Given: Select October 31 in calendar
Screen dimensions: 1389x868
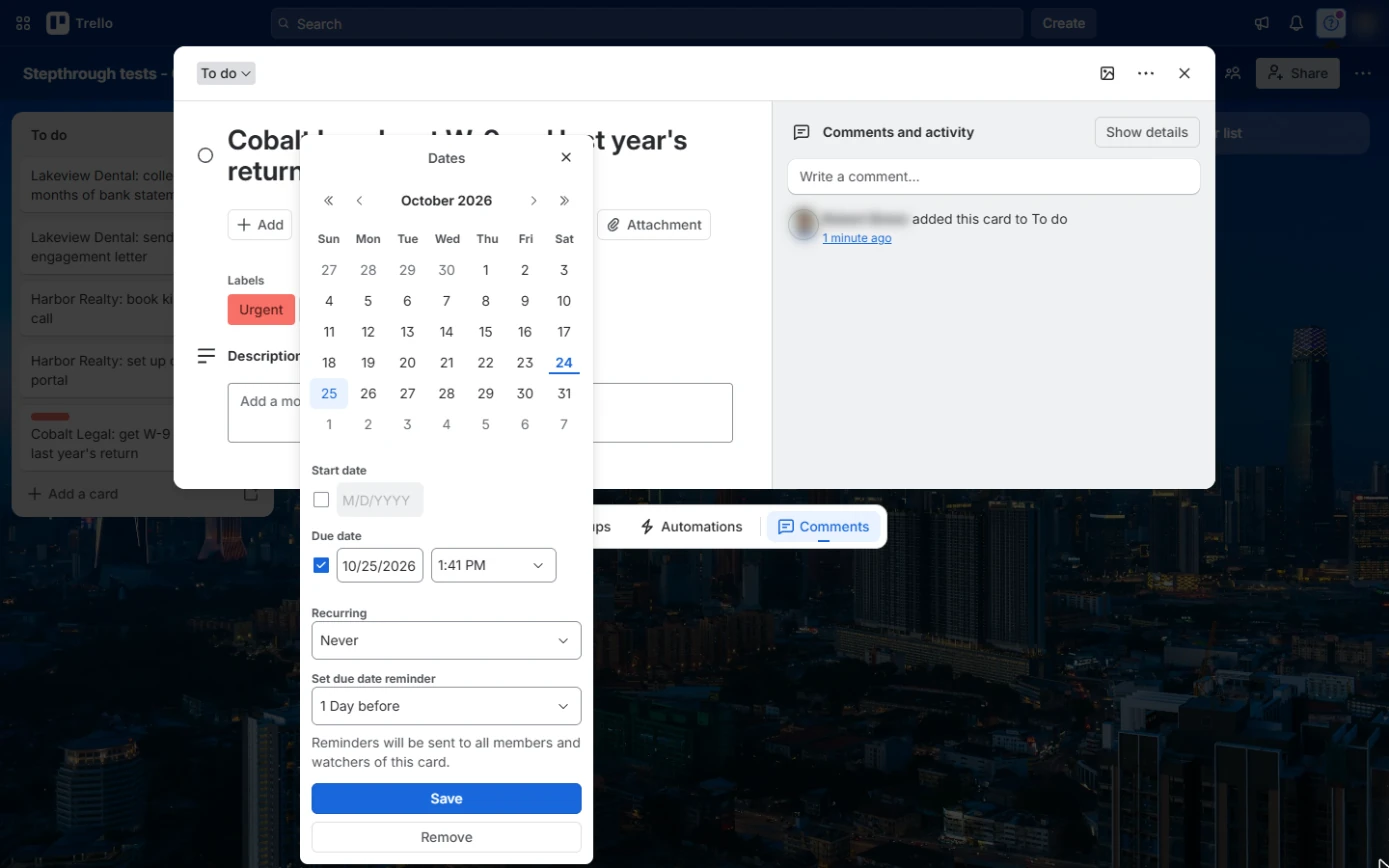Looking at the screenshot, I should [x=564, y=394].
